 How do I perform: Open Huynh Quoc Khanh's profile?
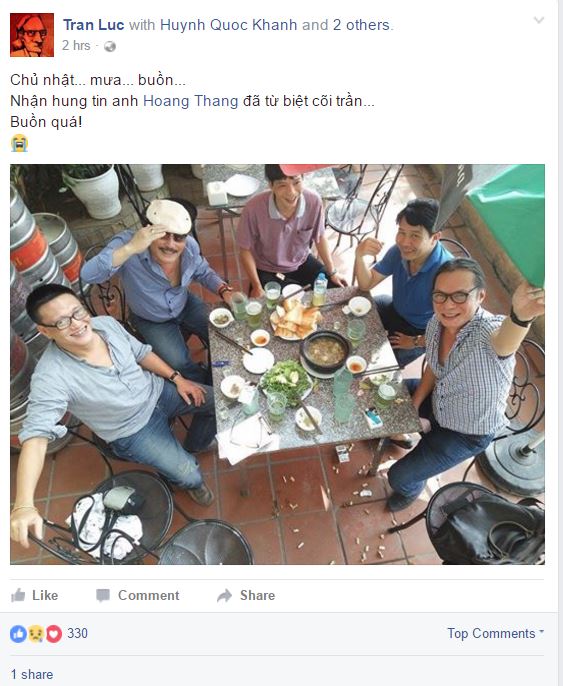228,25
